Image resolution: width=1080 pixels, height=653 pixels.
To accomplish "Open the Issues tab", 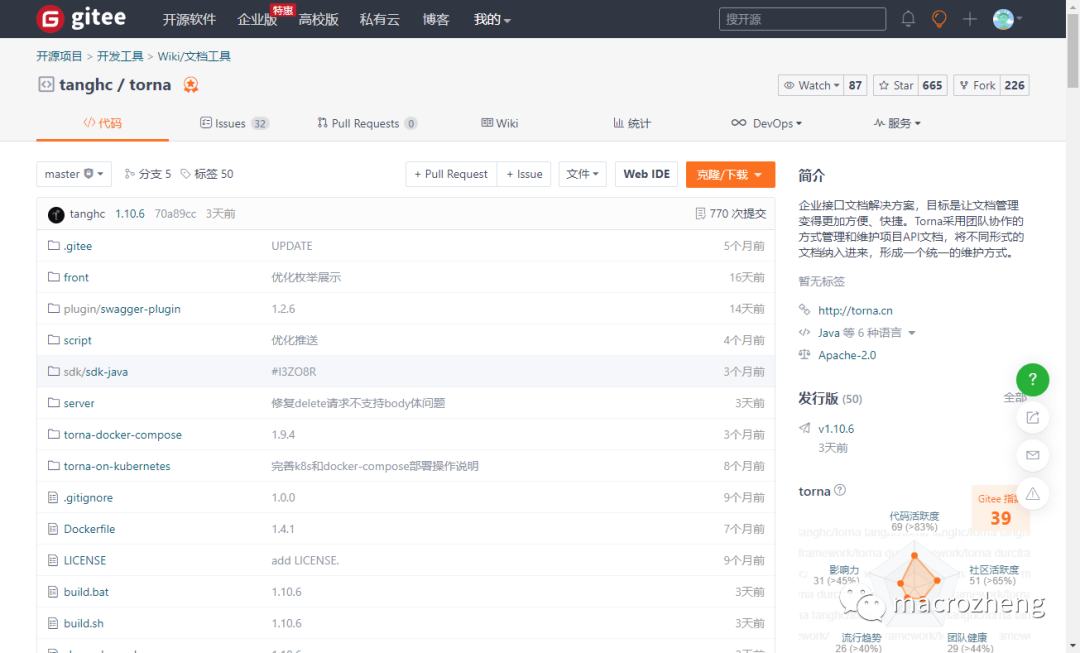I will pyautogui.click(x=234, y=122).
